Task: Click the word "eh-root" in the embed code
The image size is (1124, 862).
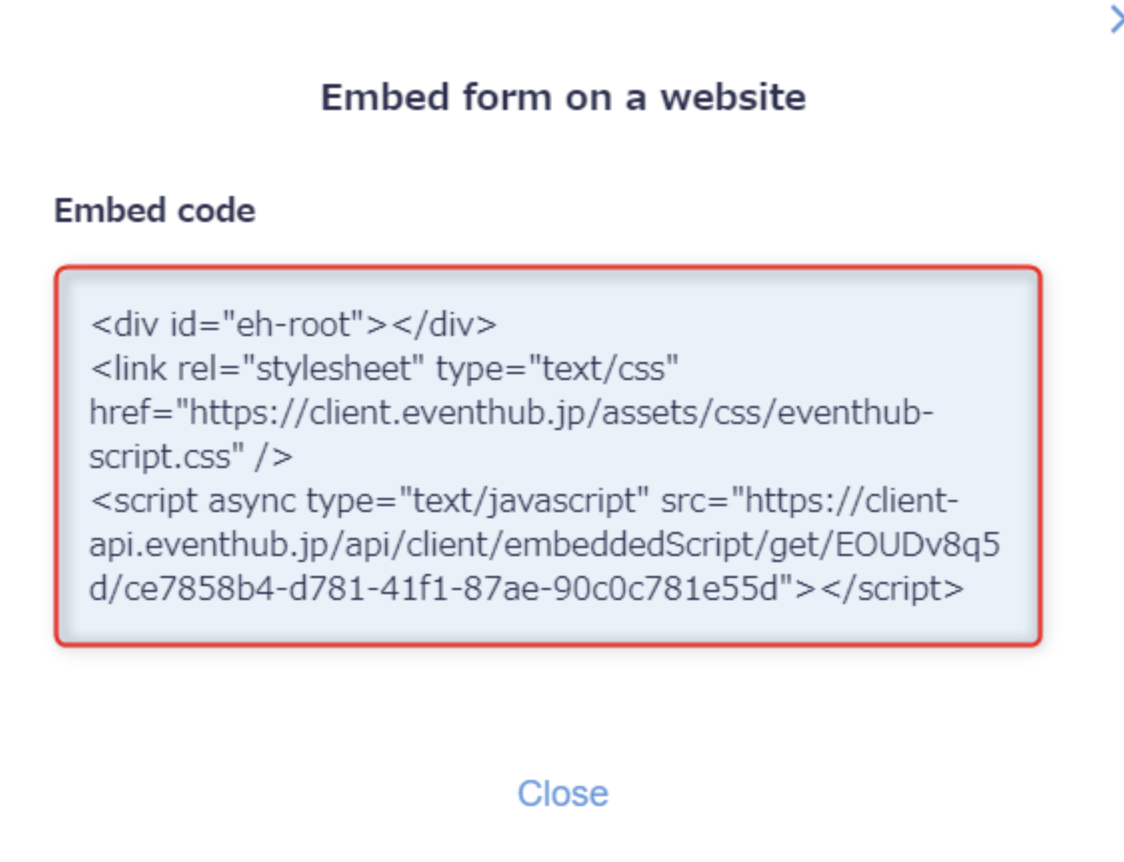Action: click(x=295, y=325)
